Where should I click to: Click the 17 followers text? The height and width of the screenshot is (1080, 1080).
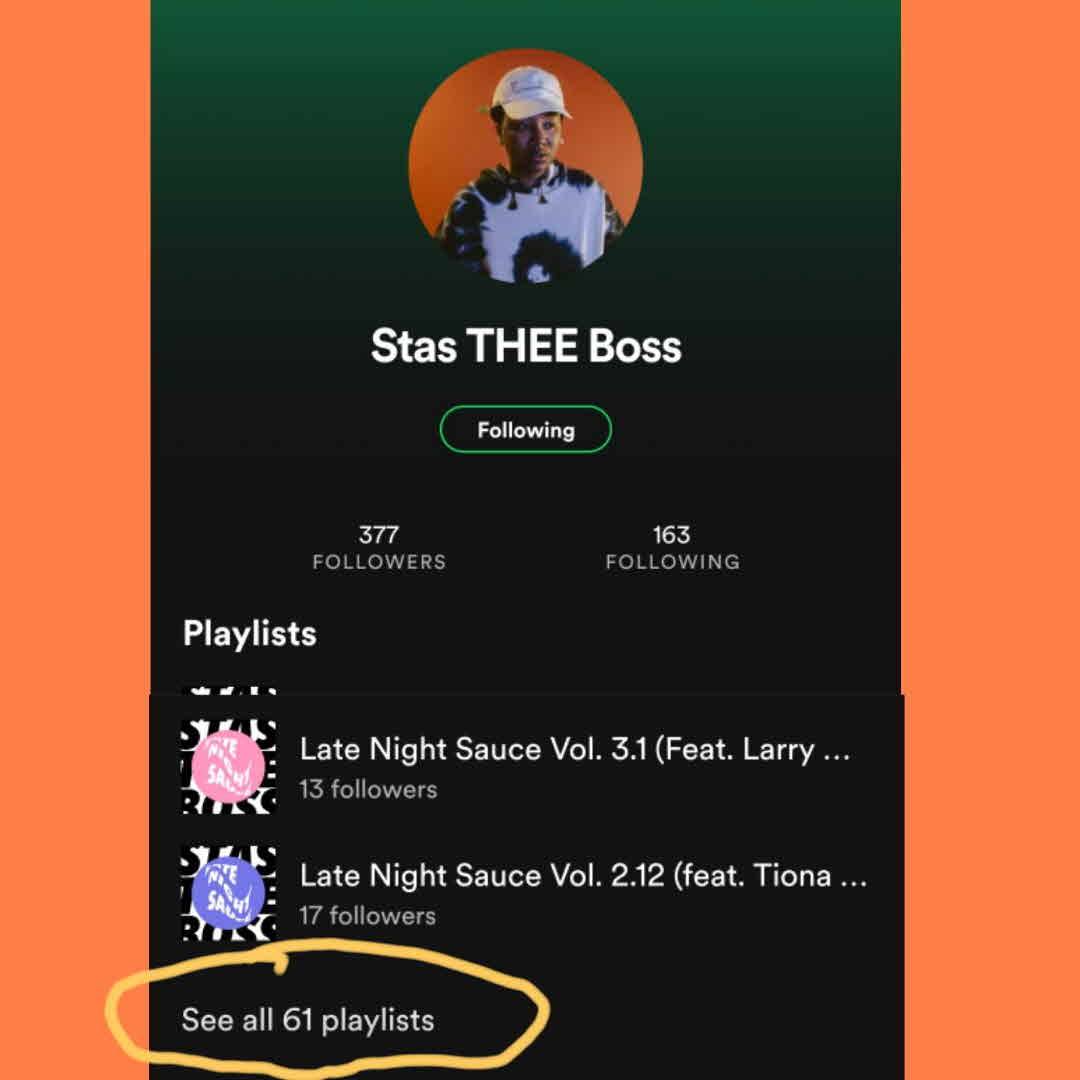[368, 916]
